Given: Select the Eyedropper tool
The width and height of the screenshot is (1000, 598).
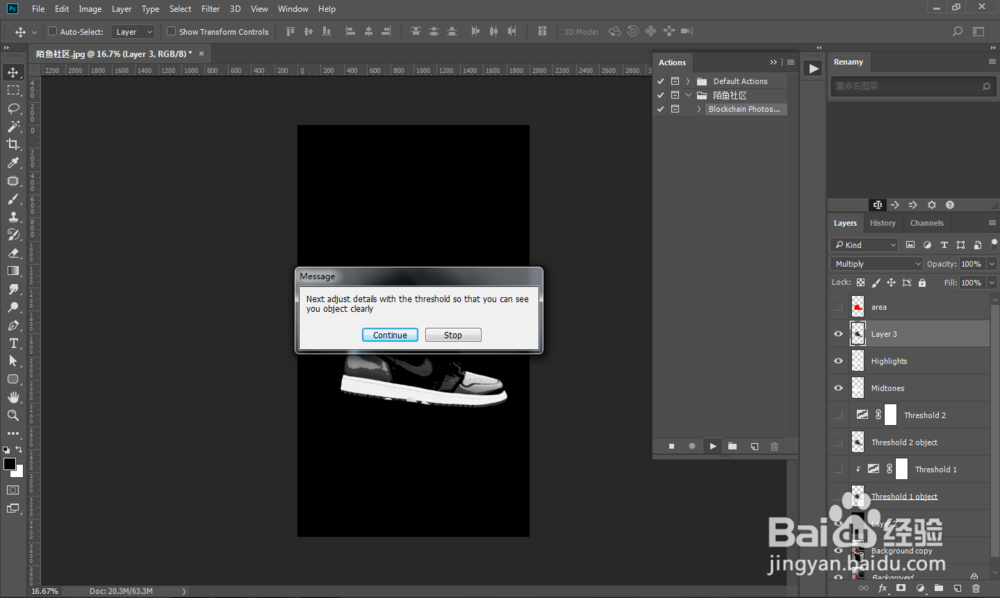Looking at the screenshot, I should [13, 163].
